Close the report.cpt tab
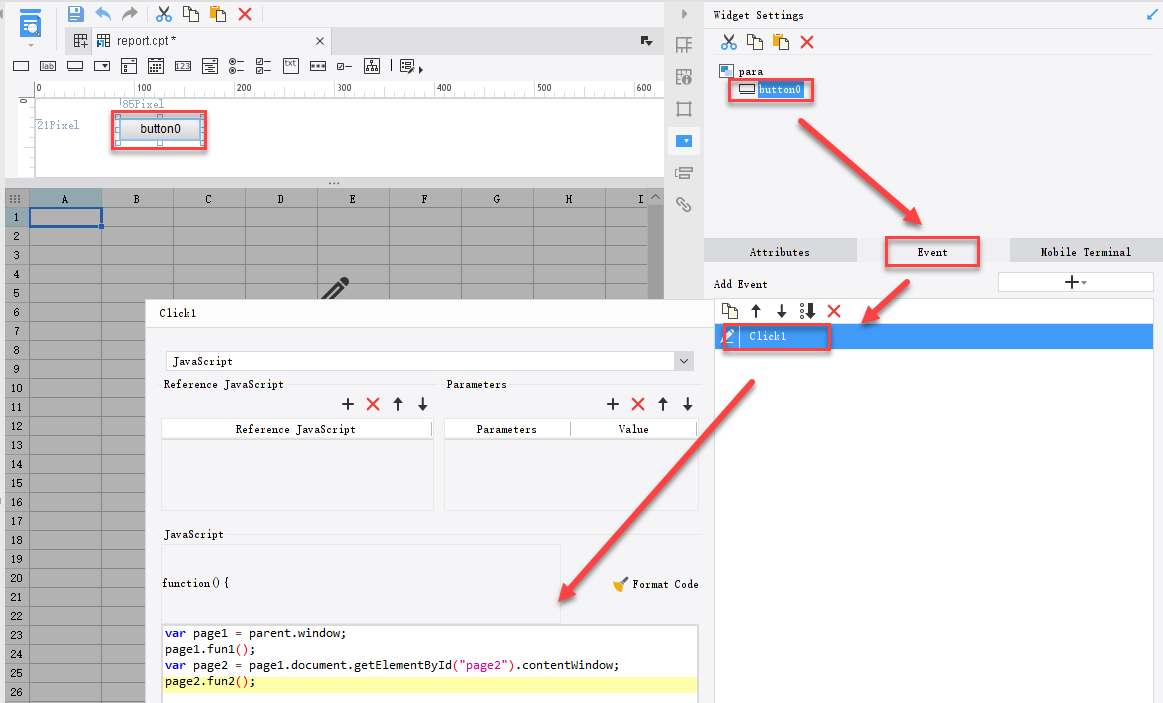1163x703 pixels. click(320, 41)
